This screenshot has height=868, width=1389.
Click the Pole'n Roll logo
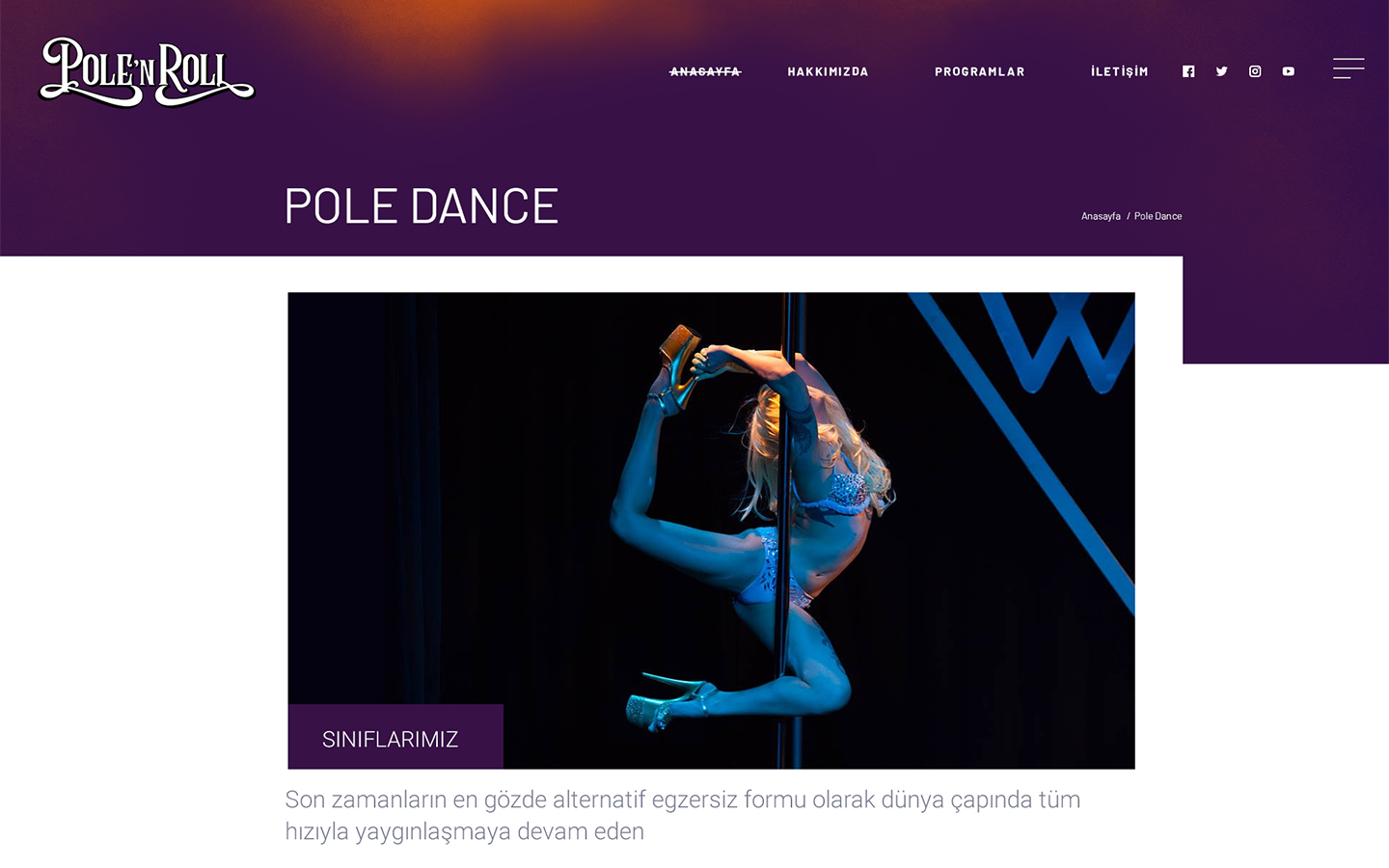point(147,71)
